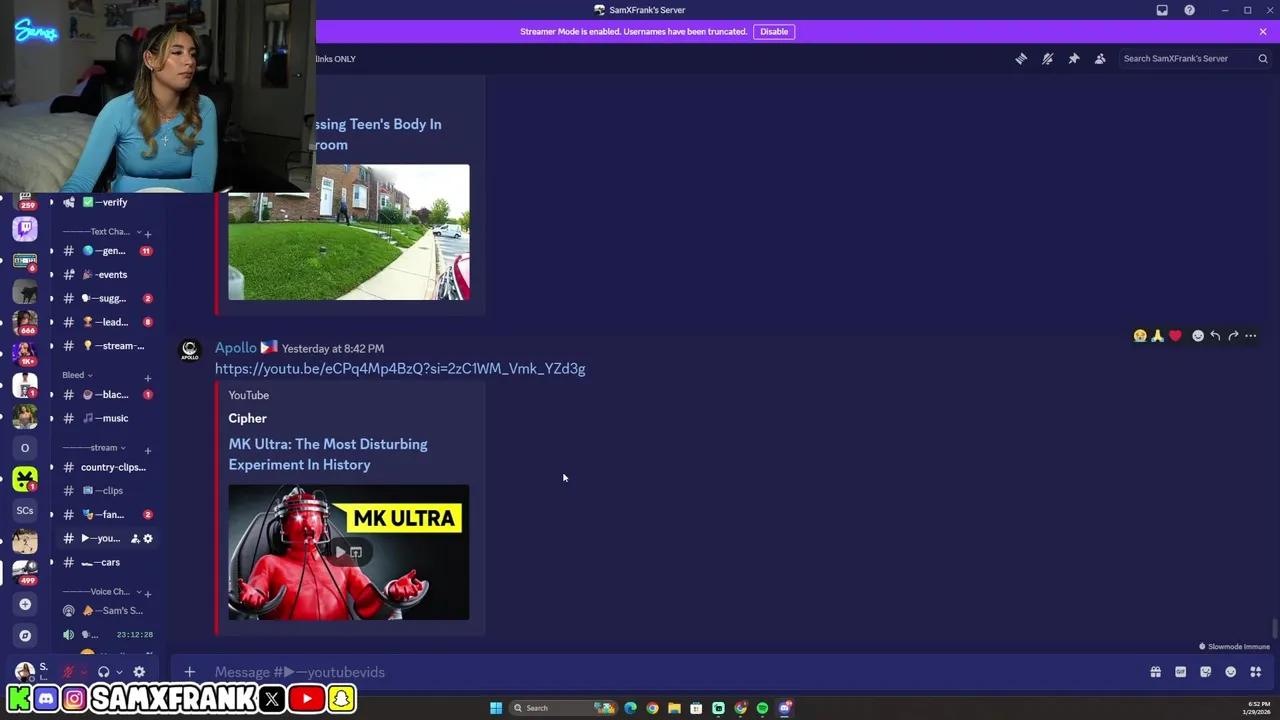Open the server with 499 badge
1280x720 pixels.
pos(25,572)
